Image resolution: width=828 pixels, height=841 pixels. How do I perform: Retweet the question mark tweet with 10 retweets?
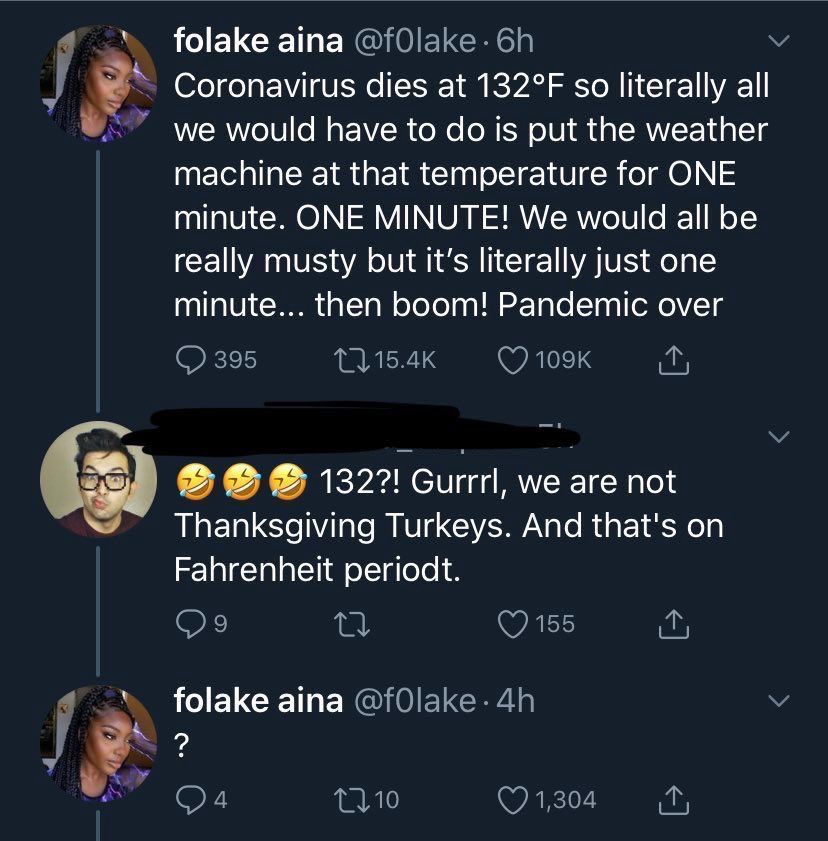click(x=351, y=800)
